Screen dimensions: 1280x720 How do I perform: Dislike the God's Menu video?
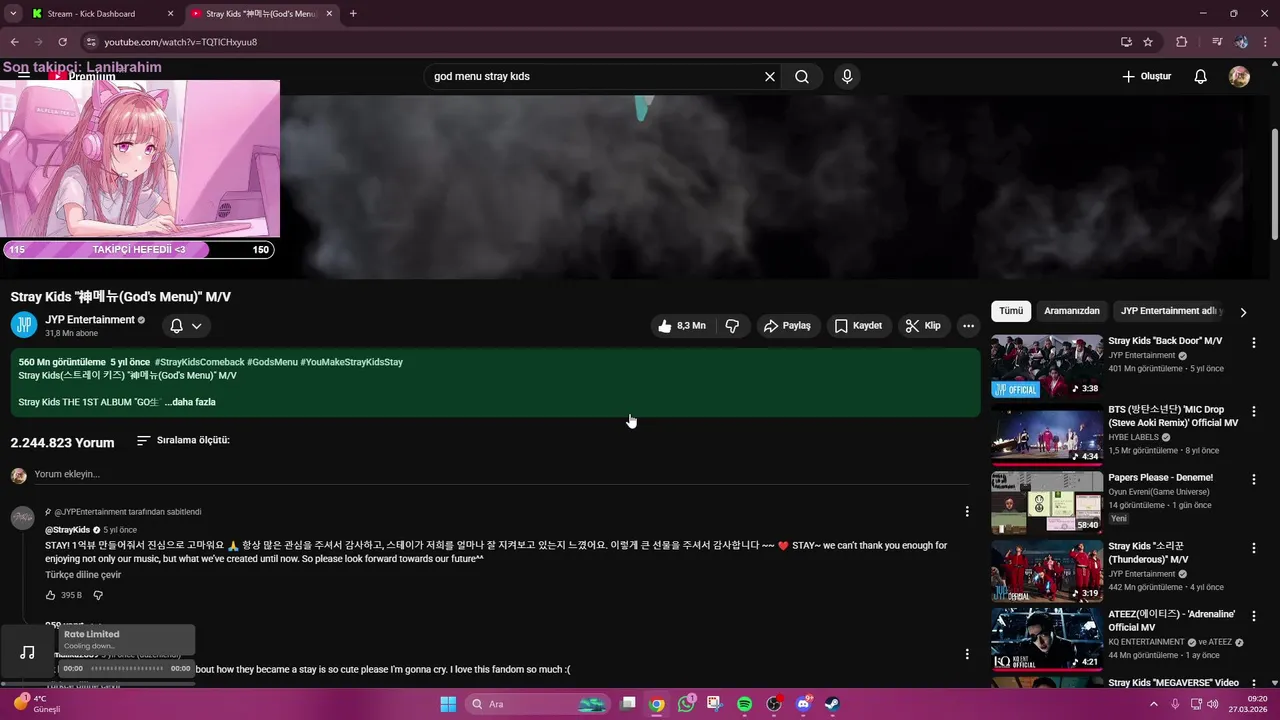pyautogui.click(x=732, y=326)
